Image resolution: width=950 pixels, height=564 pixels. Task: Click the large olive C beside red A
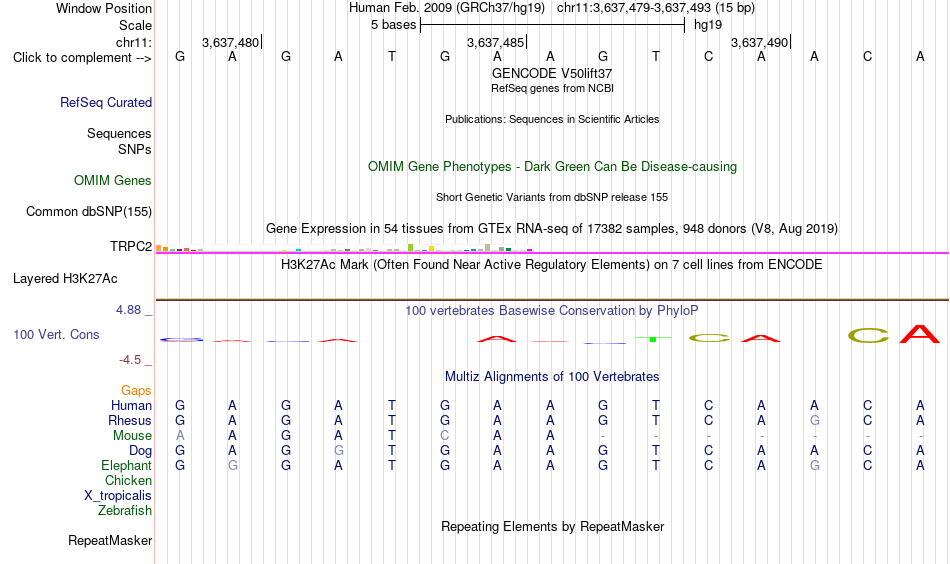(868, 336)
